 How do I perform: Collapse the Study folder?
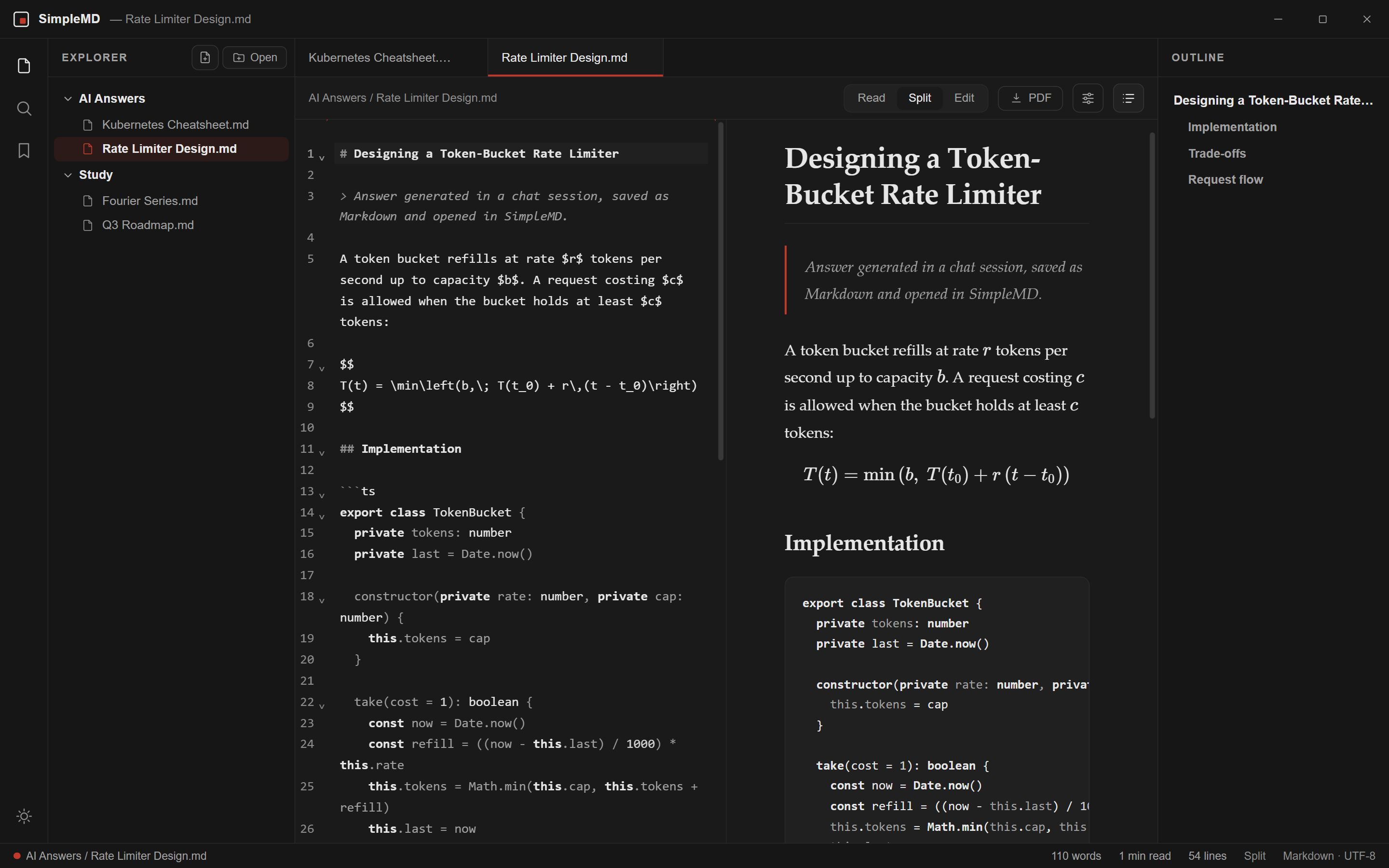[x=68, y=175]
